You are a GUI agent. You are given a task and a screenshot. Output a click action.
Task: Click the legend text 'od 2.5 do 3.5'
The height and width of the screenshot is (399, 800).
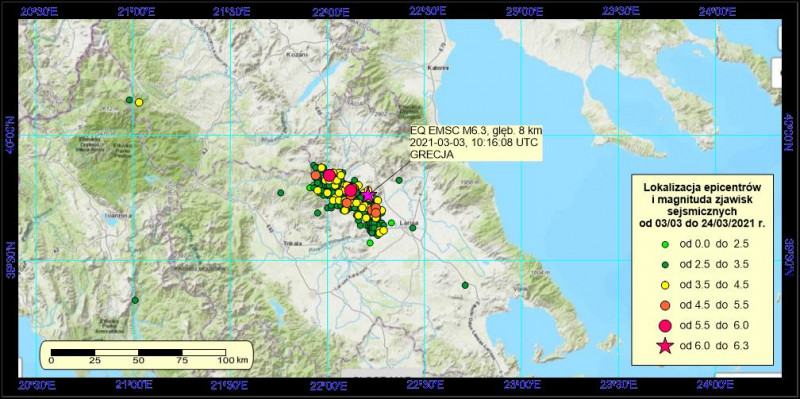click(713, 265)
